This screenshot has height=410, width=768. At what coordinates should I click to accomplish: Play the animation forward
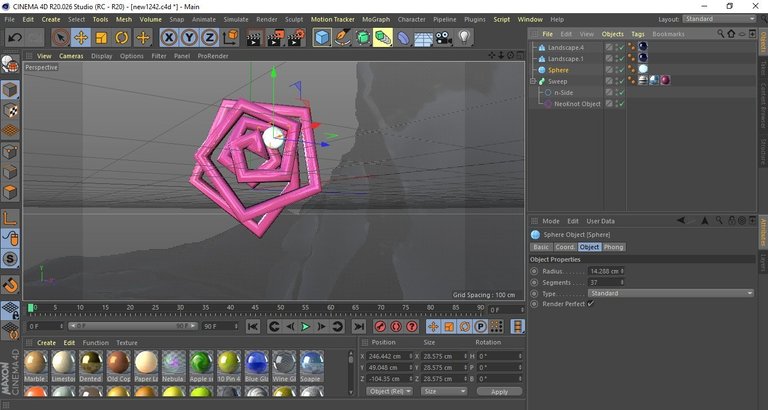305,326
